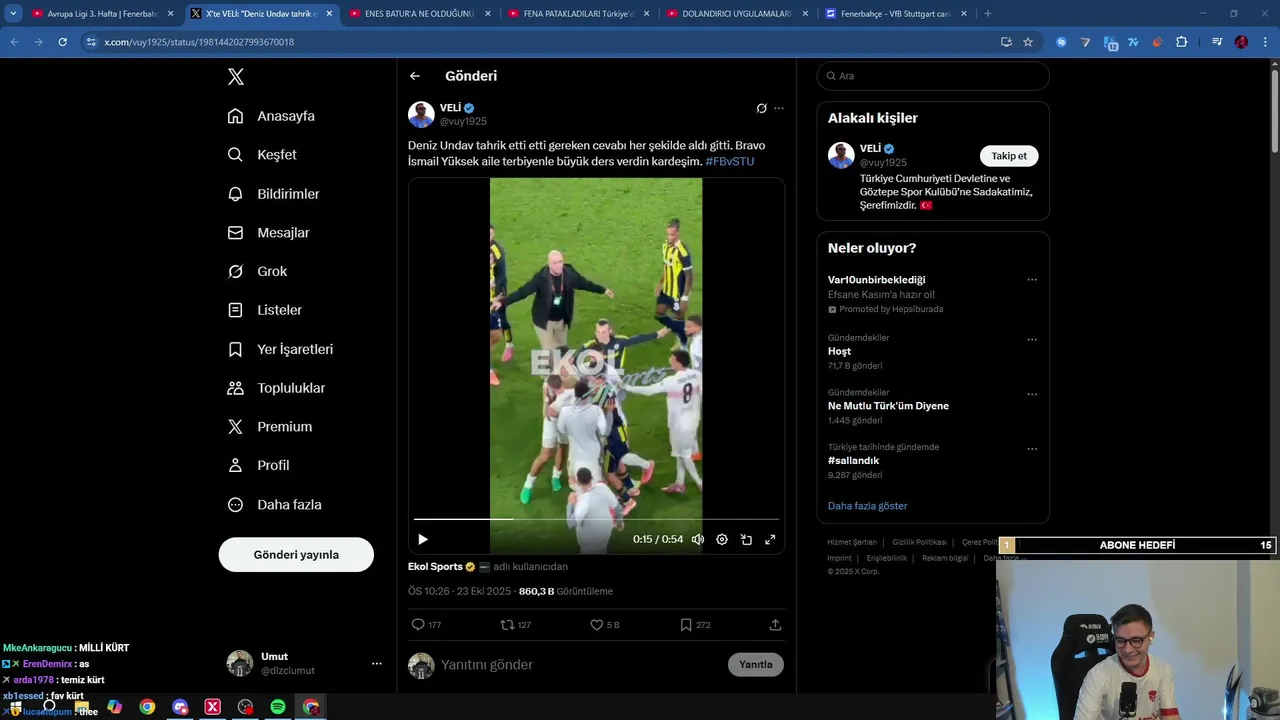Click the Yer İşaretleri bookmark icon
The width and height of the screenshot is (1280, 720).
(236, 349)
